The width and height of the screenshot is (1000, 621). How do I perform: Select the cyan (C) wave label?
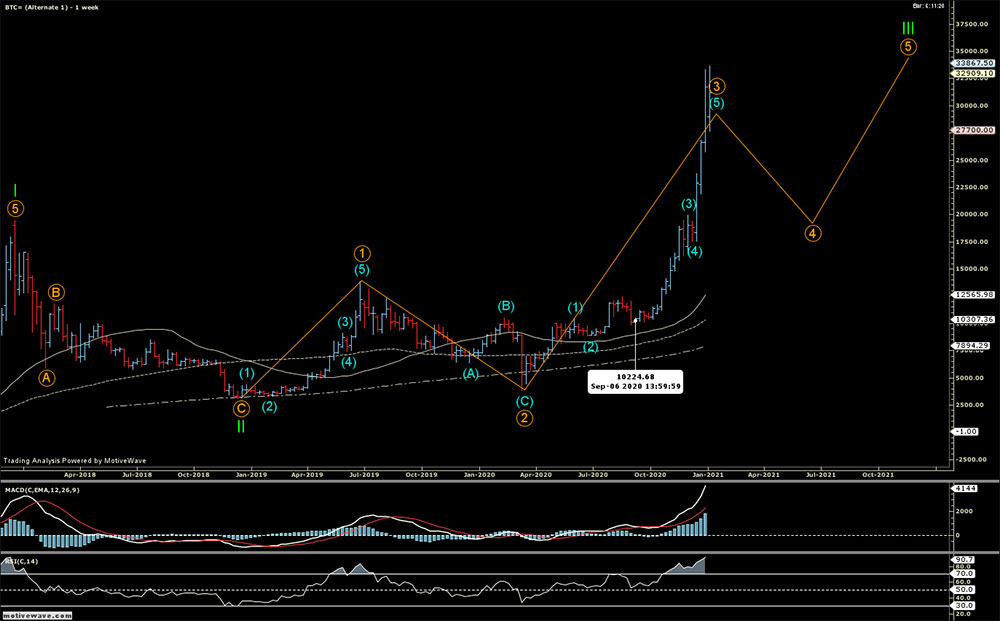[x=525, y=400]
